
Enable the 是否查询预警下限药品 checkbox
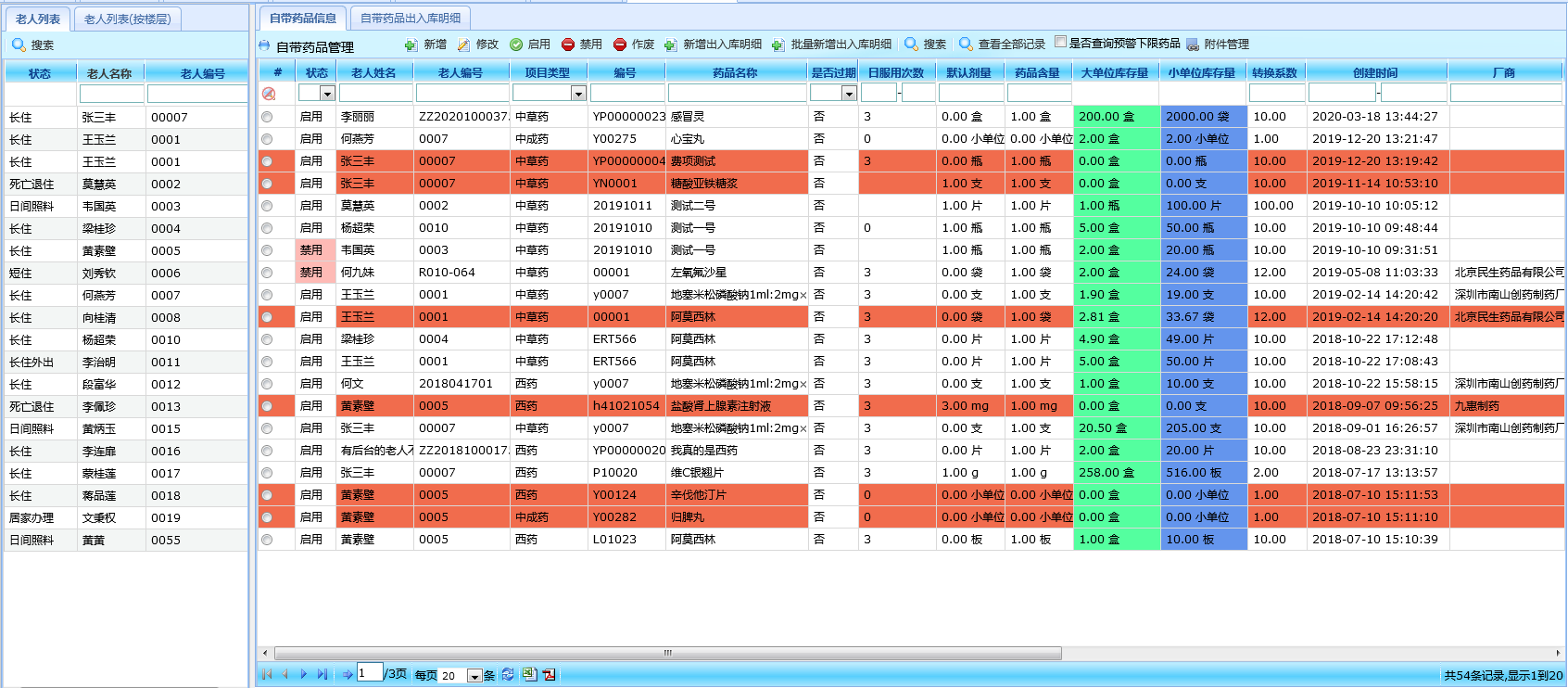(1060, 42)
